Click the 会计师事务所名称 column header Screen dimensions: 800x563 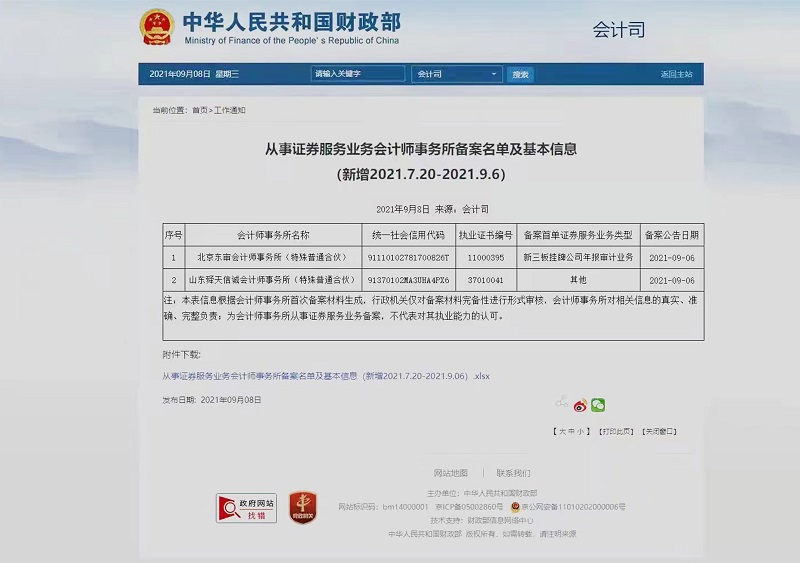pos(273,235)
